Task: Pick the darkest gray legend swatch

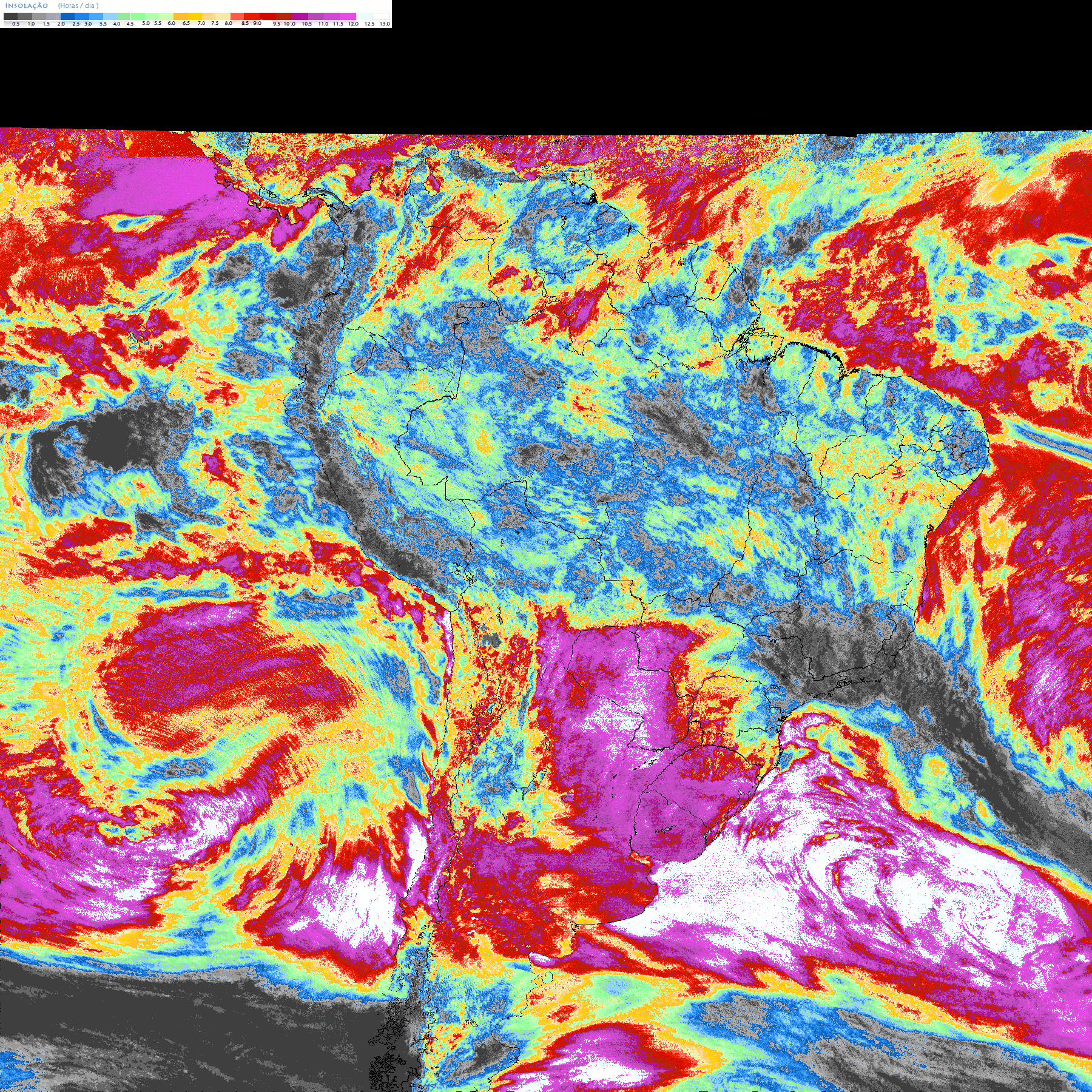Action: coord(10,16)
